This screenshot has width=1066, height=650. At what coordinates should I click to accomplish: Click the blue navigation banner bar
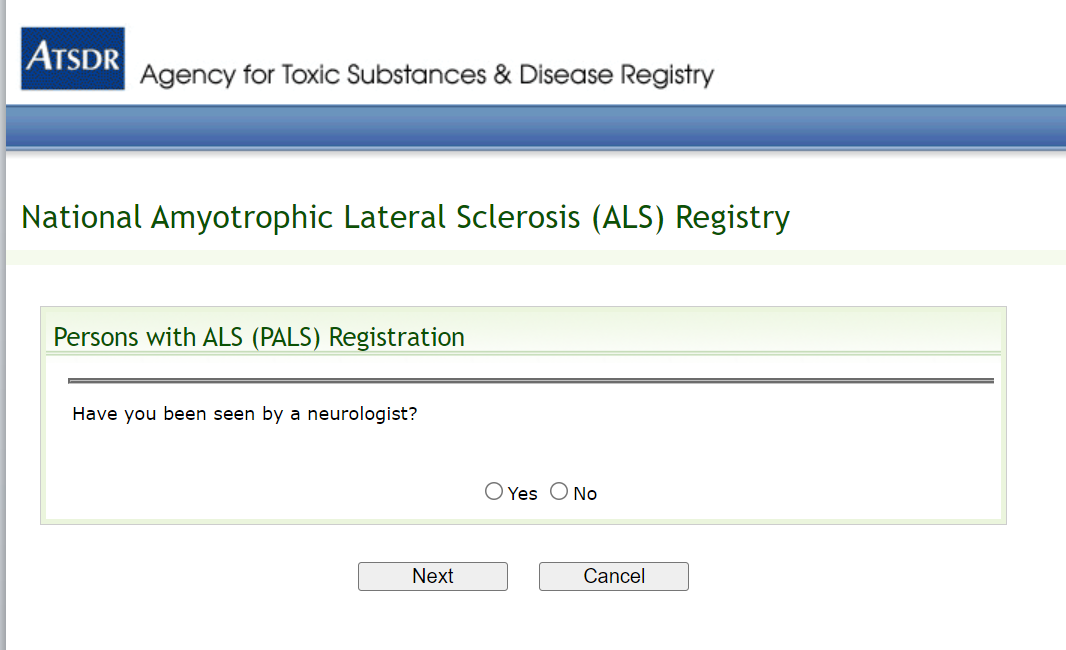[535, 127]
